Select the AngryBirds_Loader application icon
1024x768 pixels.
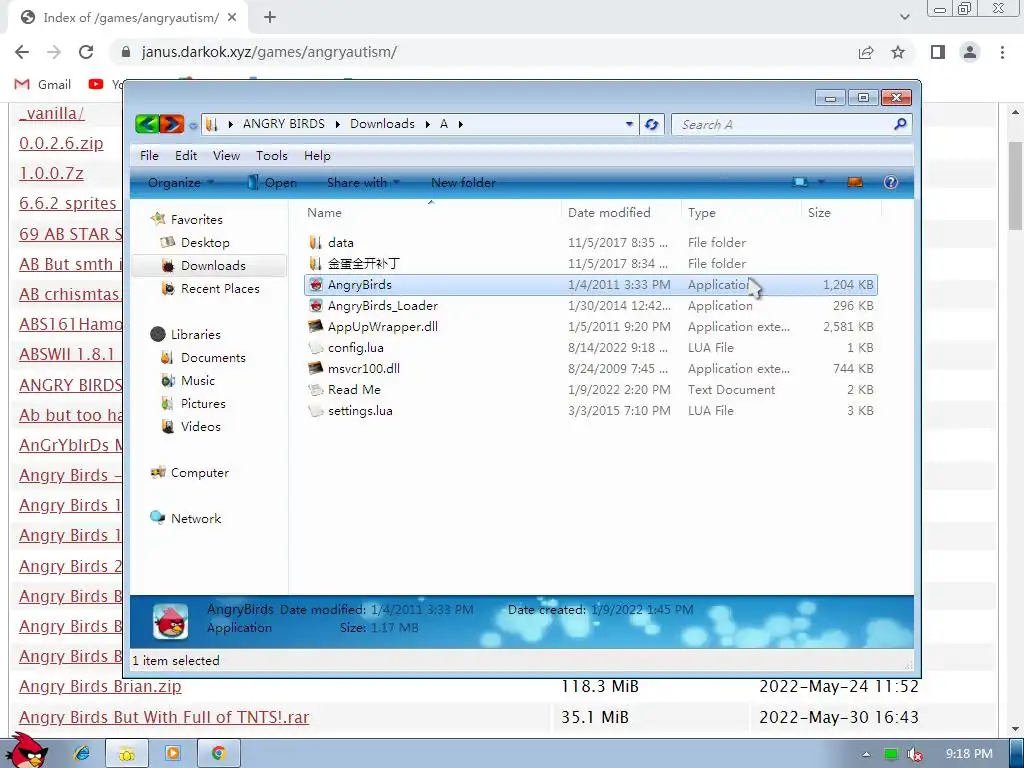point(316,306)
